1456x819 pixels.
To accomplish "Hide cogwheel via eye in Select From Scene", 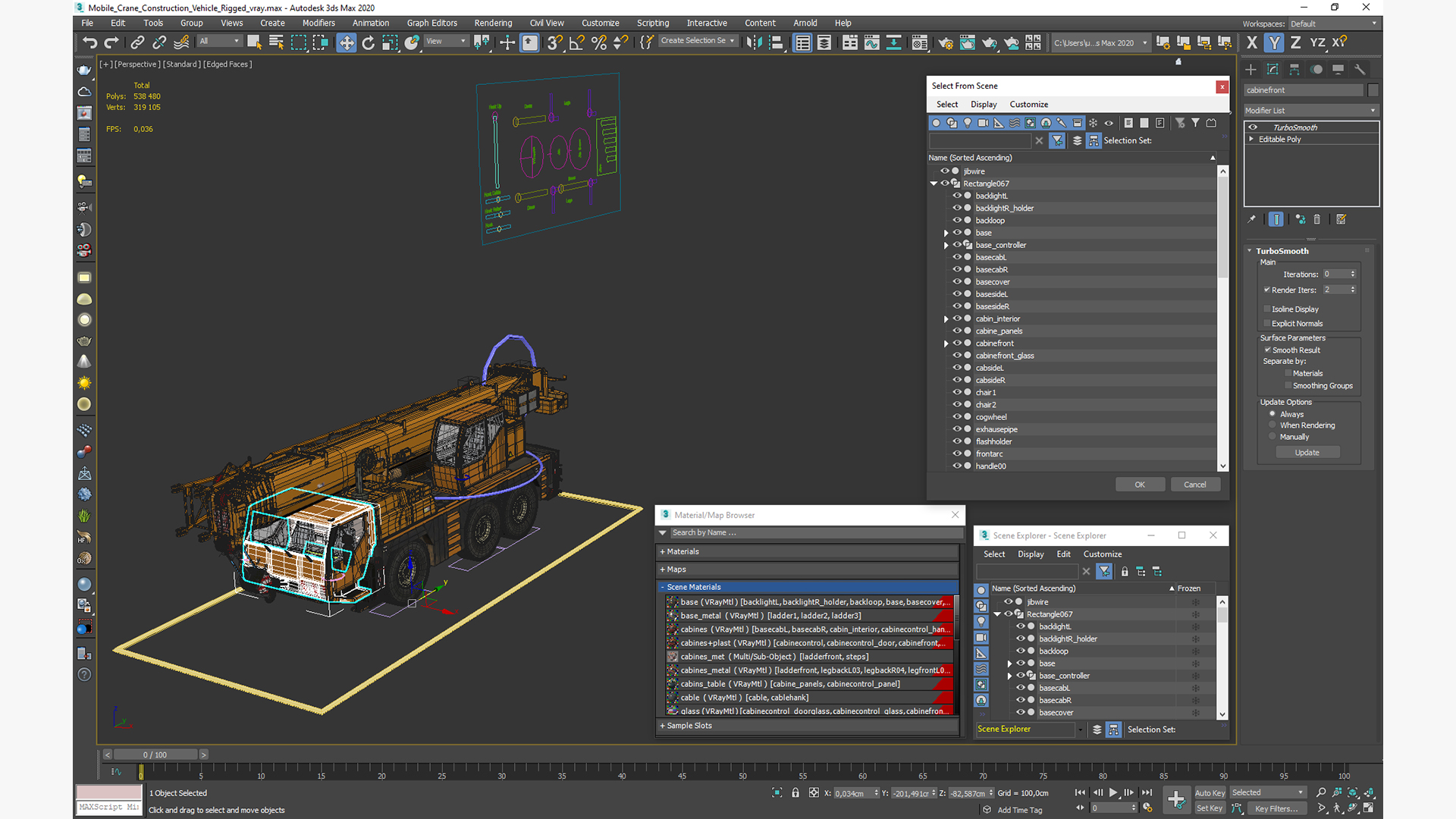I will [957, 416].
